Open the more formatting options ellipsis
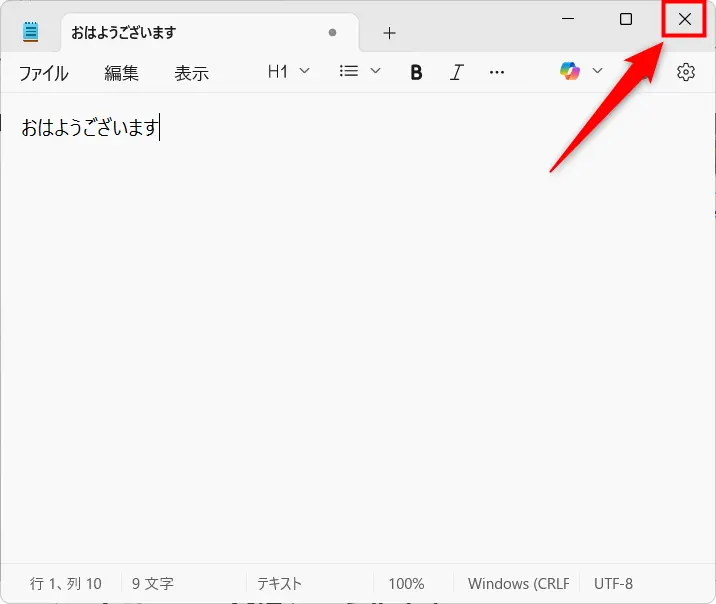Image resolution: width=716 pixels, height=604 pixels. pos(497,72)
